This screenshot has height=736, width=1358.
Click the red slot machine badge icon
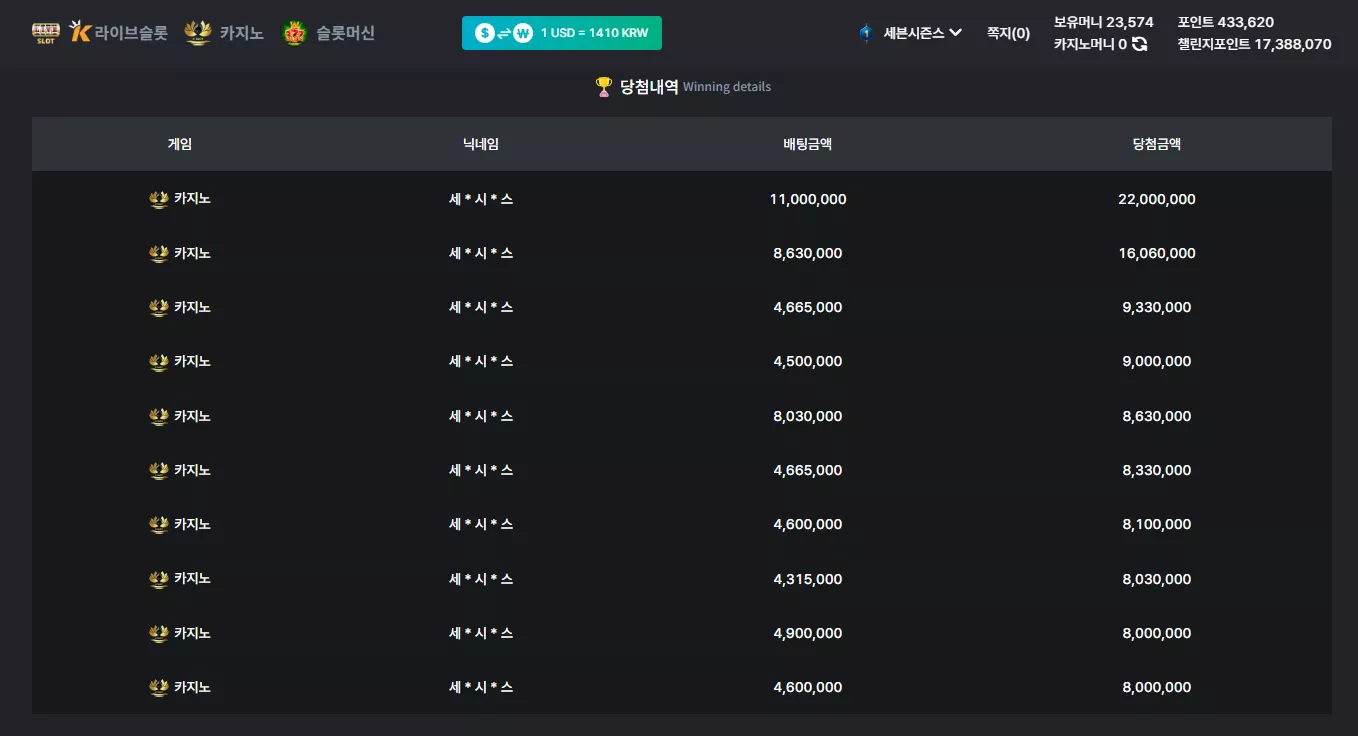(294, 33)
